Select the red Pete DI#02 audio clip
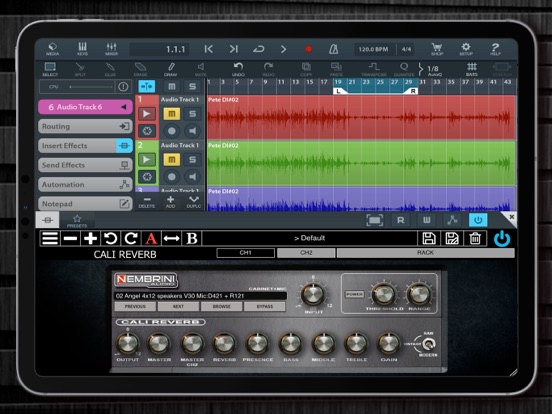Image resolution: width=552 pixels, height=414 pixels. 362,117
